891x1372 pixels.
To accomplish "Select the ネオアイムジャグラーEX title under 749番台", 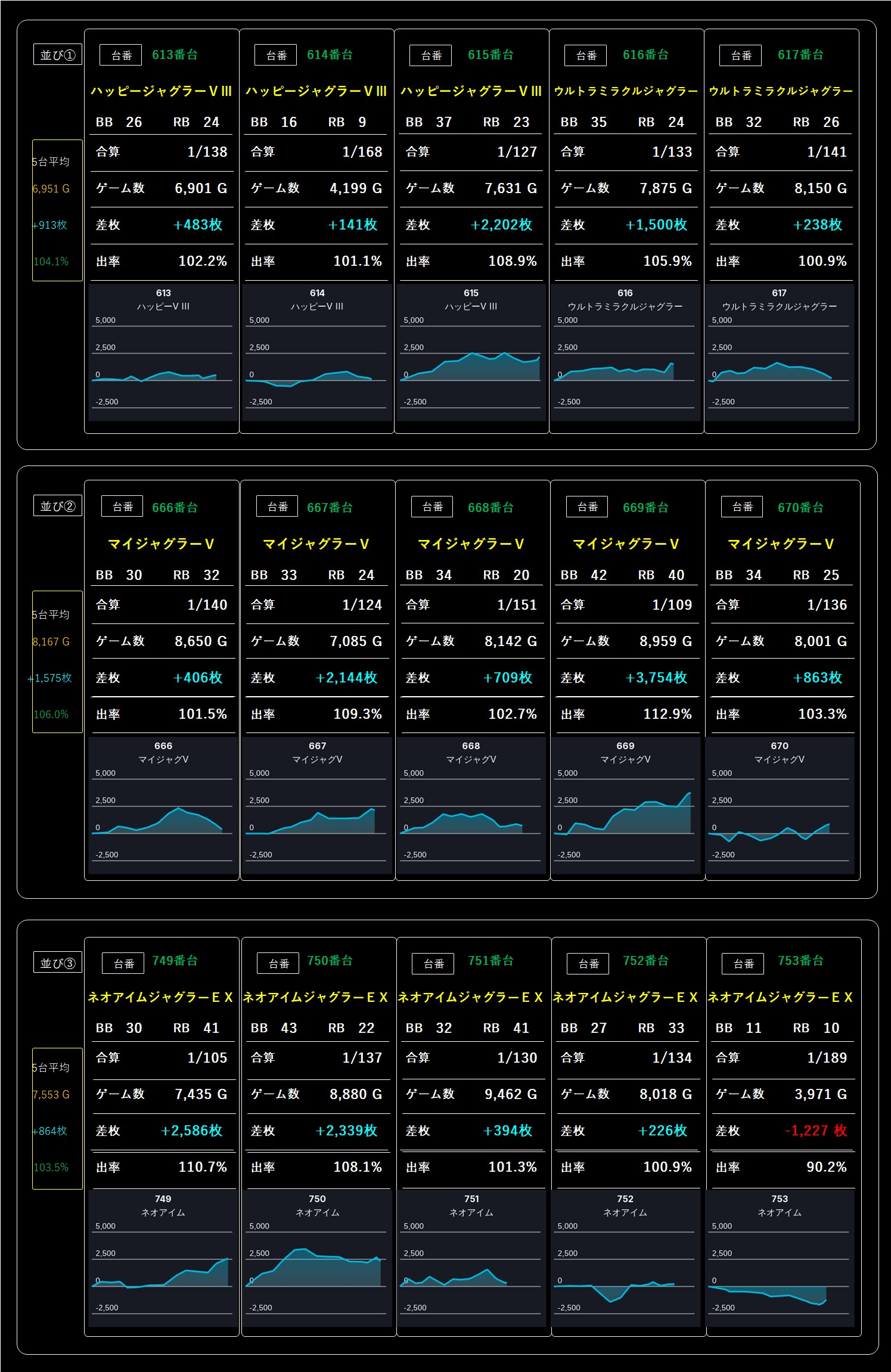I will coord(160,997).
